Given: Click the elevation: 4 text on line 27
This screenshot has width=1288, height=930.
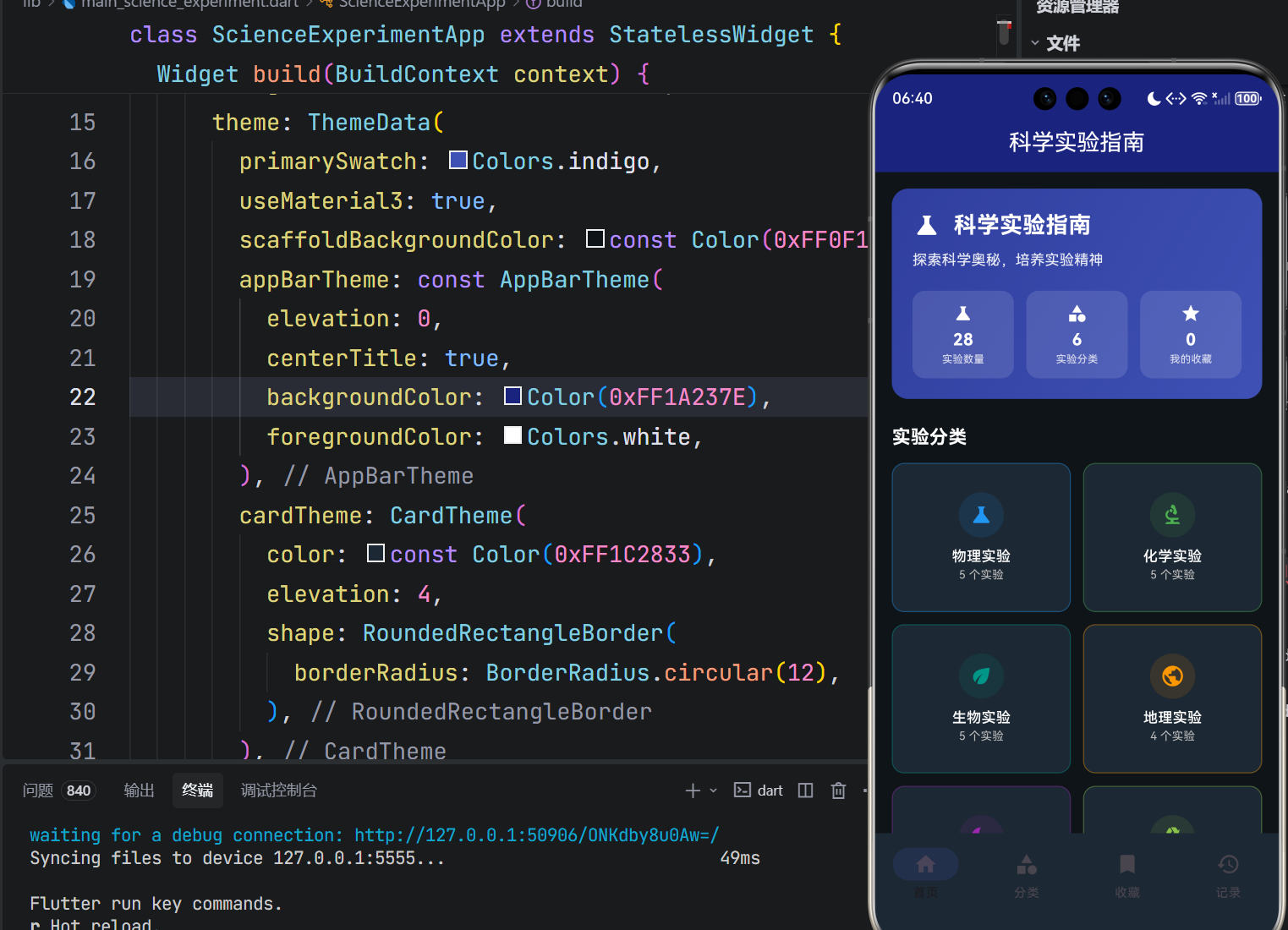Looking at the screenshot, I should tap(349, 594).
